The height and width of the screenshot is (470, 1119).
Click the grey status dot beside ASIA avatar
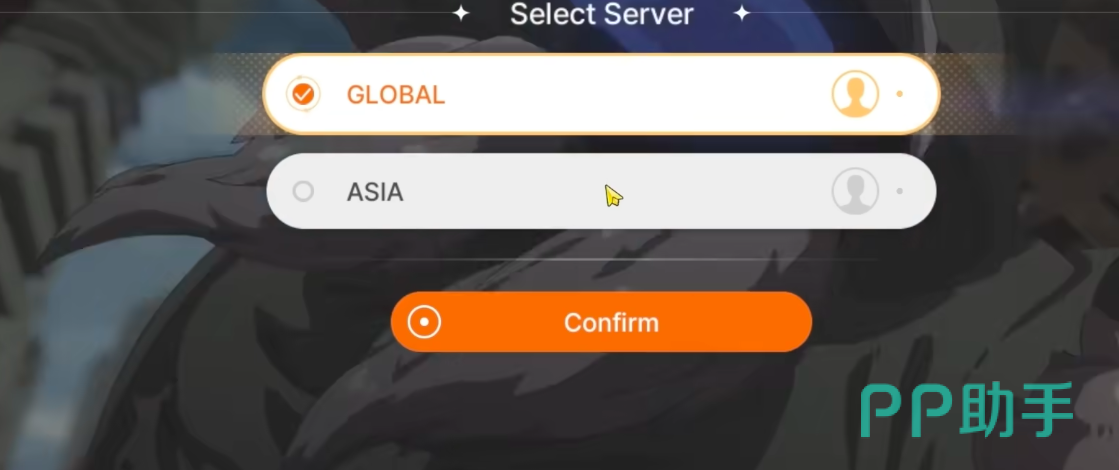[x=899, y=191]
